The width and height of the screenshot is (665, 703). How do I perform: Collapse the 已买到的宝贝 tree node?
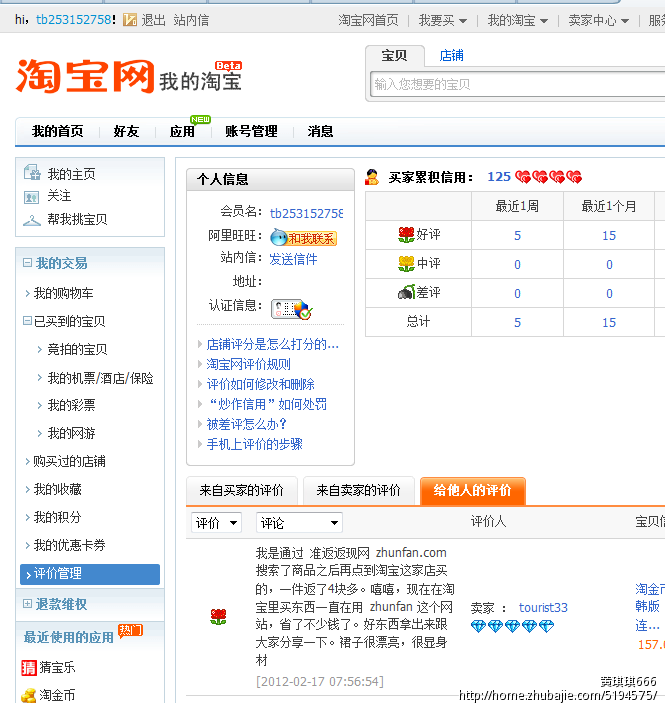27,321
